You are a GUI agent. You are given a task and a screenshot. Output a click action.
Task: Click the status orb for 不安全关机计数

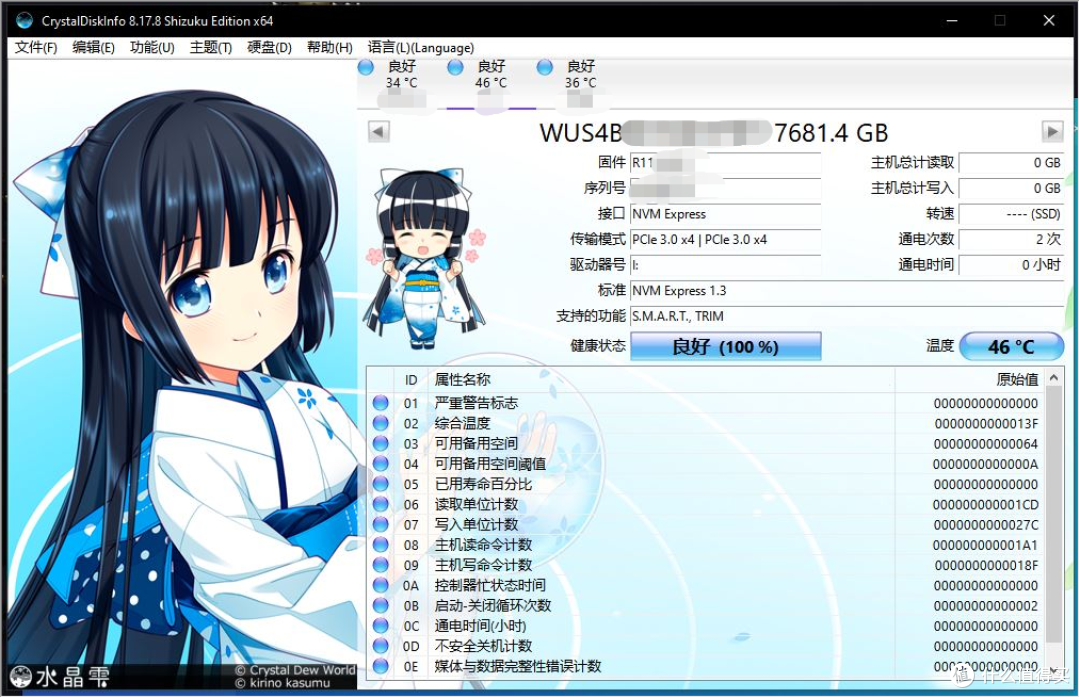pyautogui.click(x=380, y=646)
